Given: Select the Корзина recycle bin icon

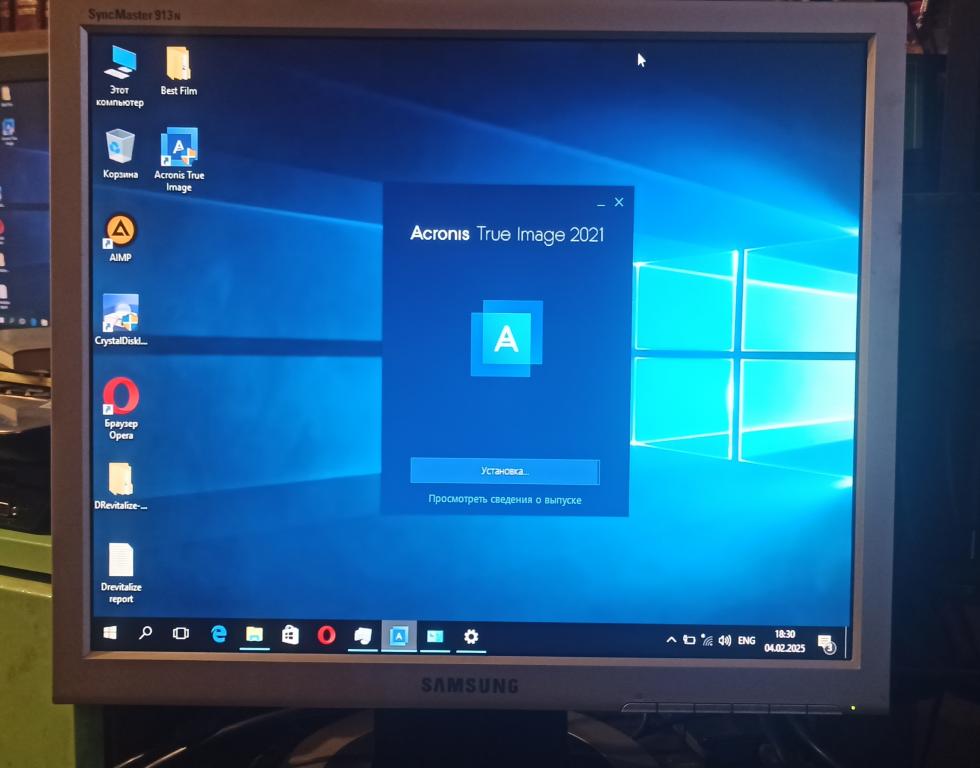Looking at the screenshot, I should point(120,154).
